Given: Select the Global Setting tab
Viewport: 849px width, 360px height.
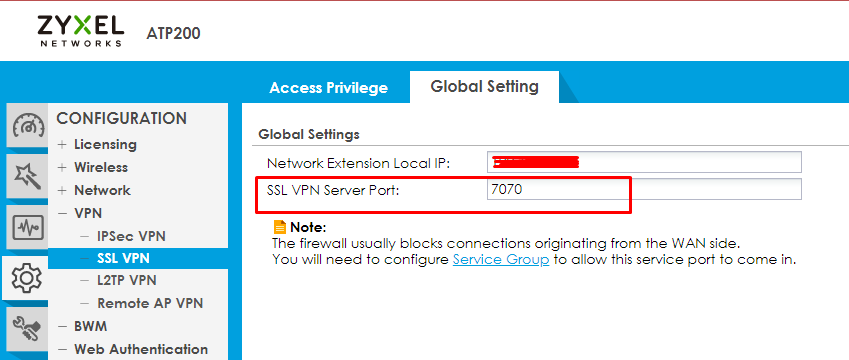Looking at the screenshot, I should click(484, 87).
